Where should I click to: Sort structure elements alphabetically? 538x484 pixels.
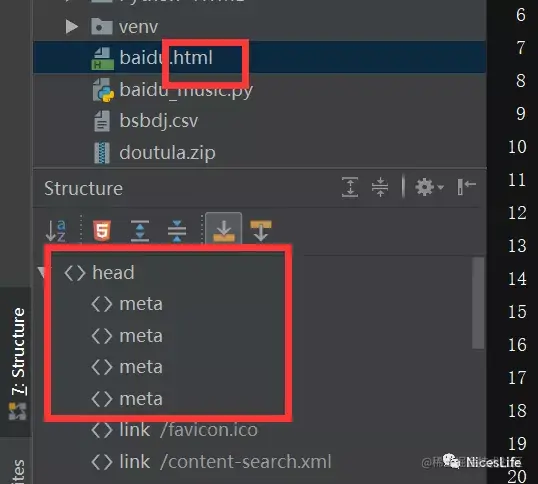click(55, 231)
